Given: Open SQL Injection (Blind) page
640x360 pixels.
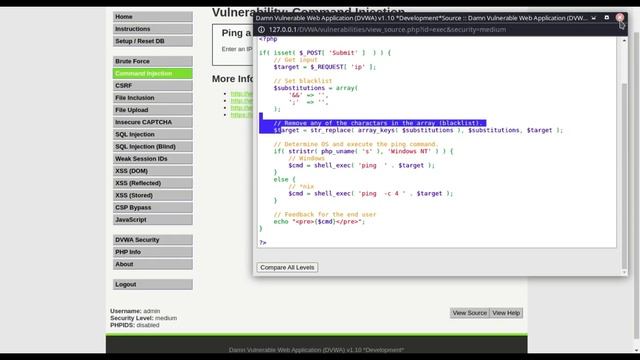Looking at the screenshot, I should coord(152,147).
